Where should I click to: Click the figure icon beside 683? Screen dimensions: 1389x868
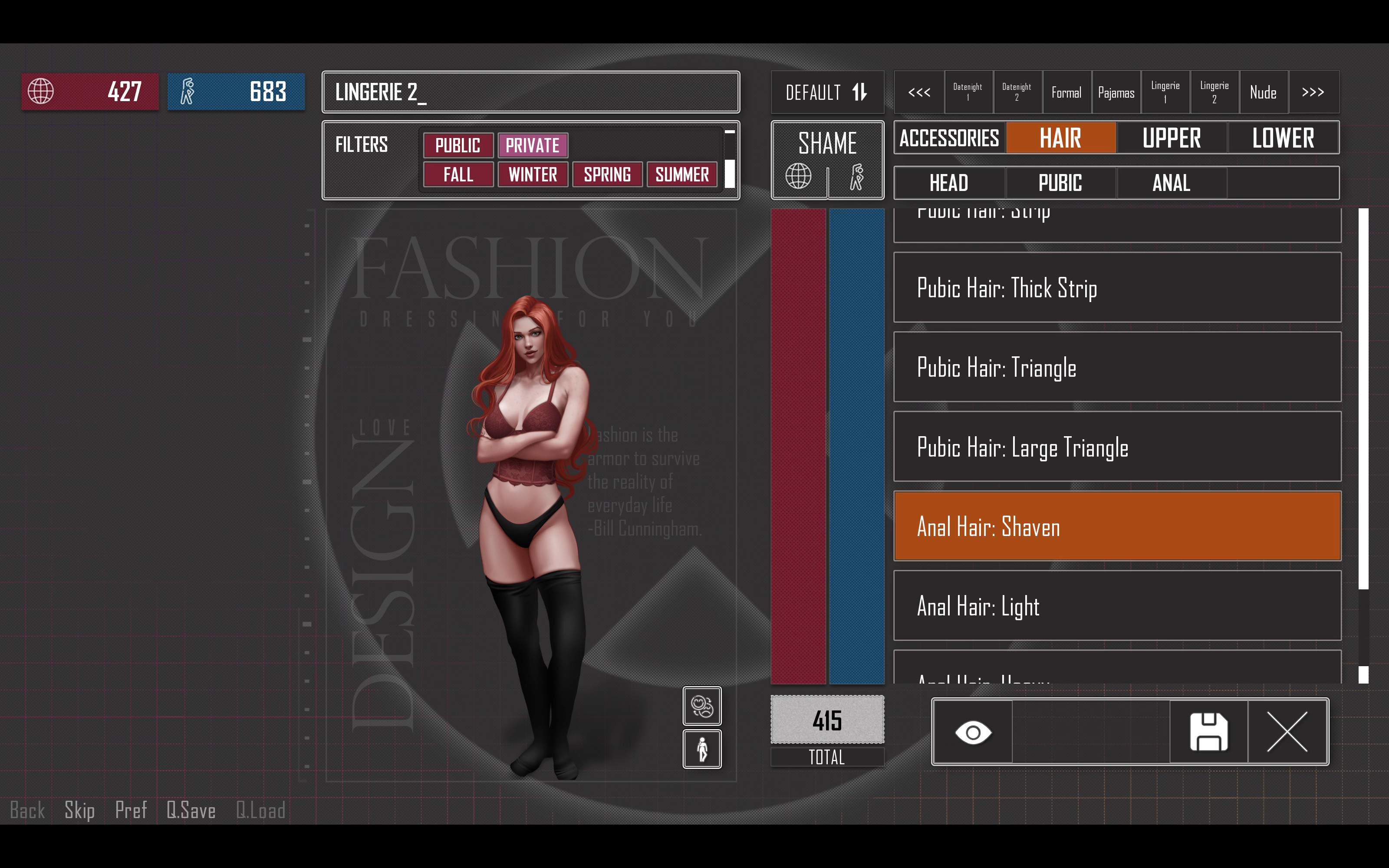pyautogui.click(x=187, y=91)
